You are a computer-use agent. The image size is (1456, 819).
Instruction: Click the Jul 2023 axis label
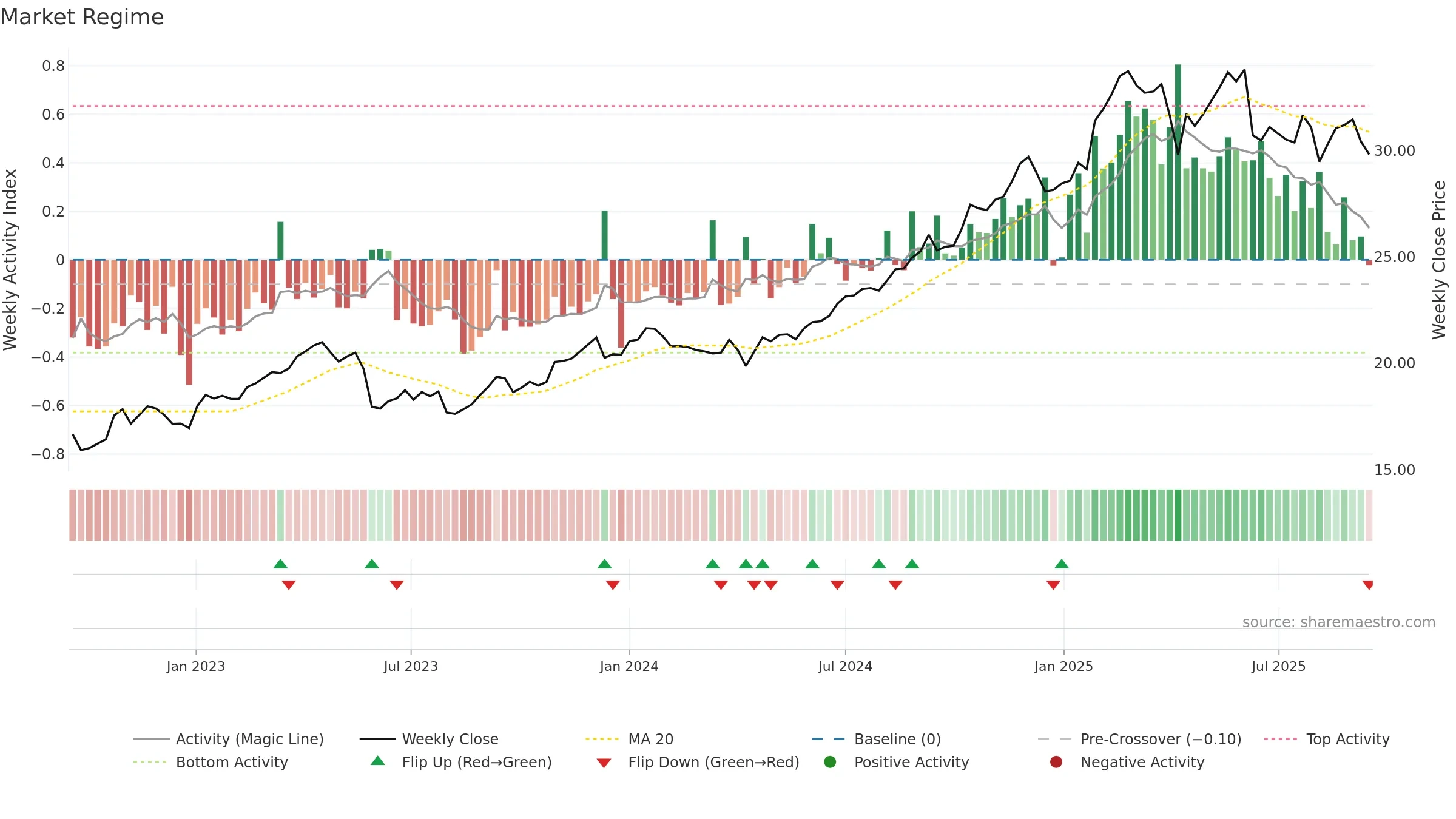pyautogui.click(x=411, y=666)
